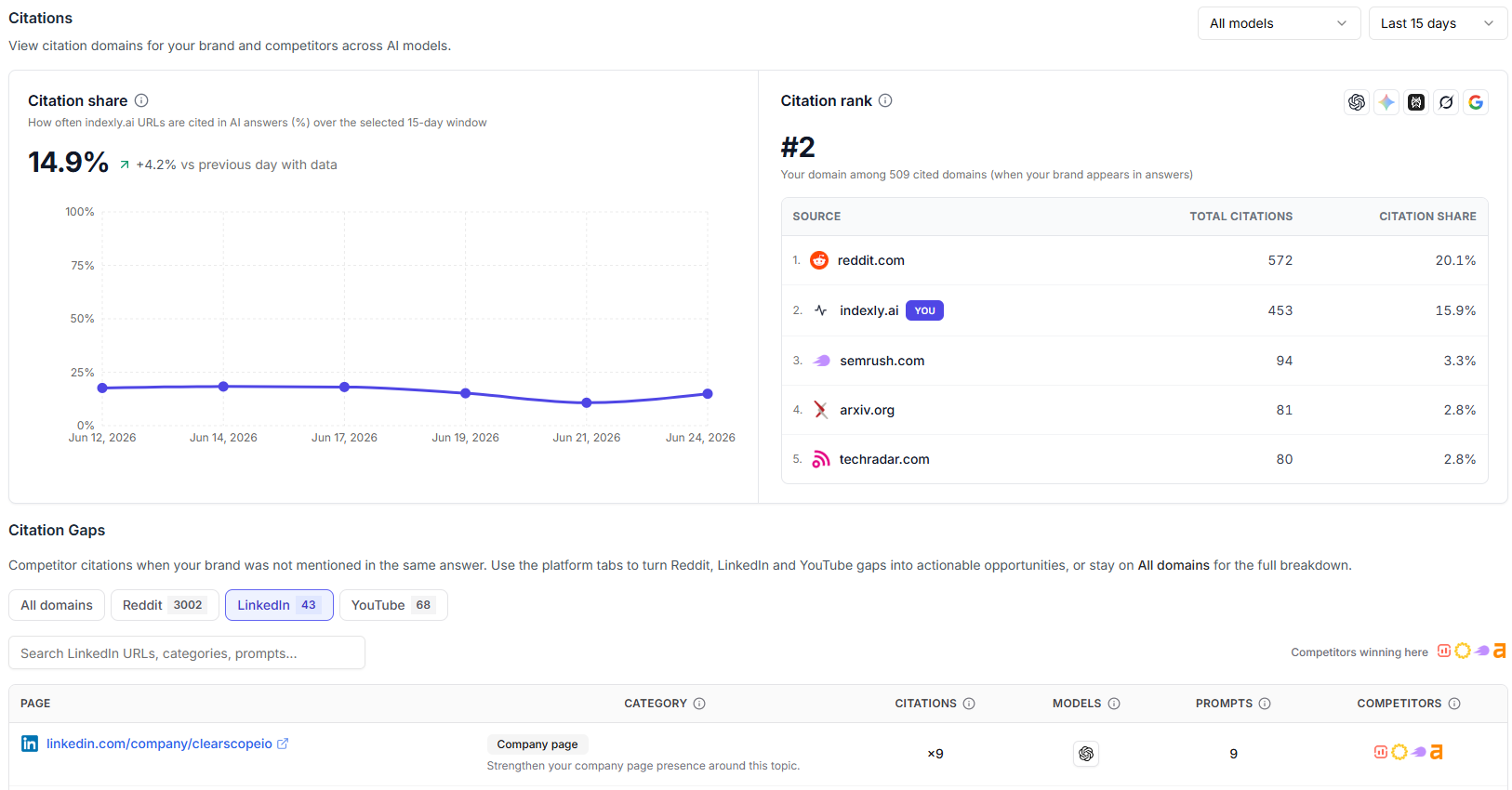Switch to the YouTube gaps tab
The height and width of the screenshot is (790, 1512).
(x=393, y=605)
